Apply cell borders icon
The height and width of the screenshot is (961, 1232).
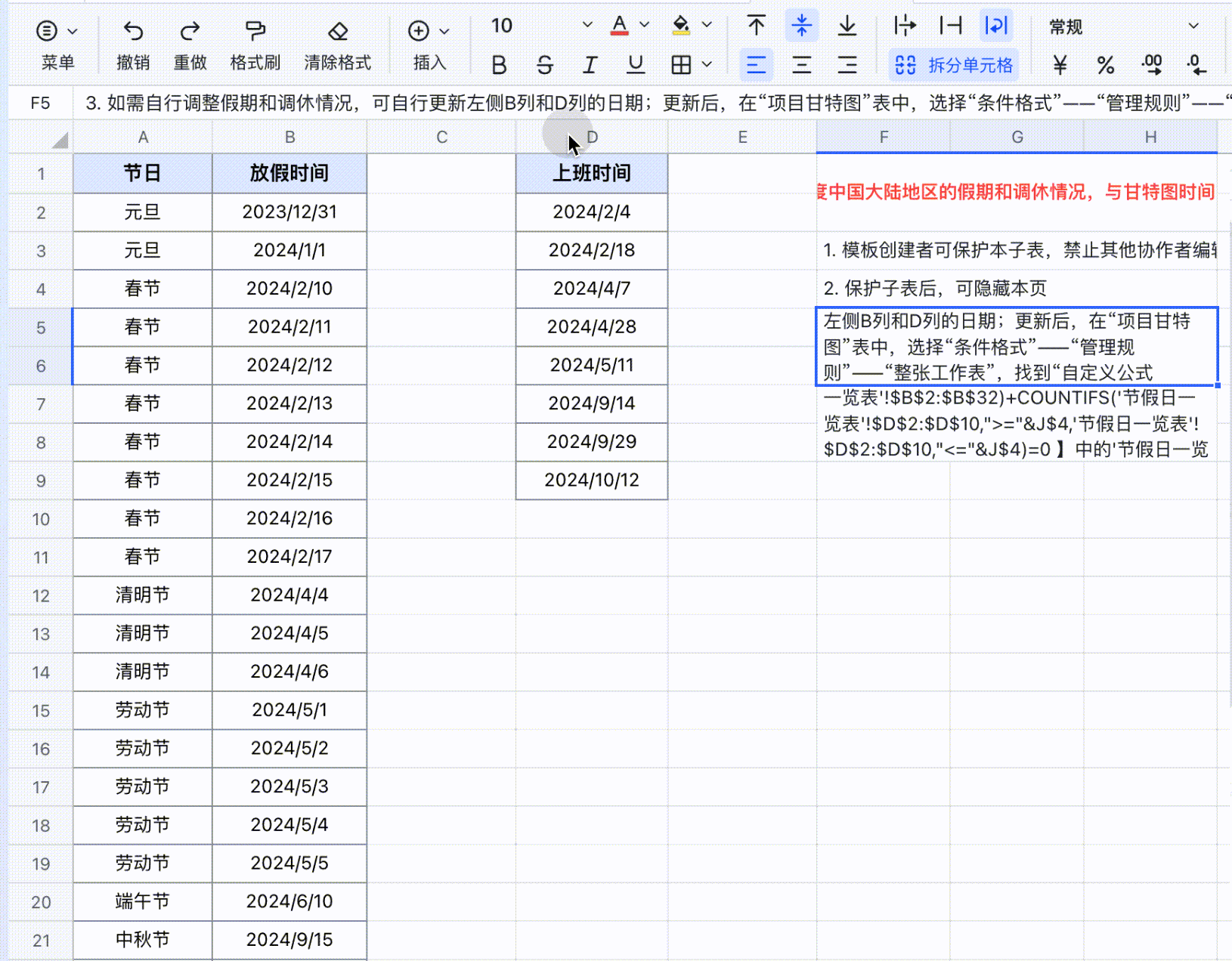(681, 65)
